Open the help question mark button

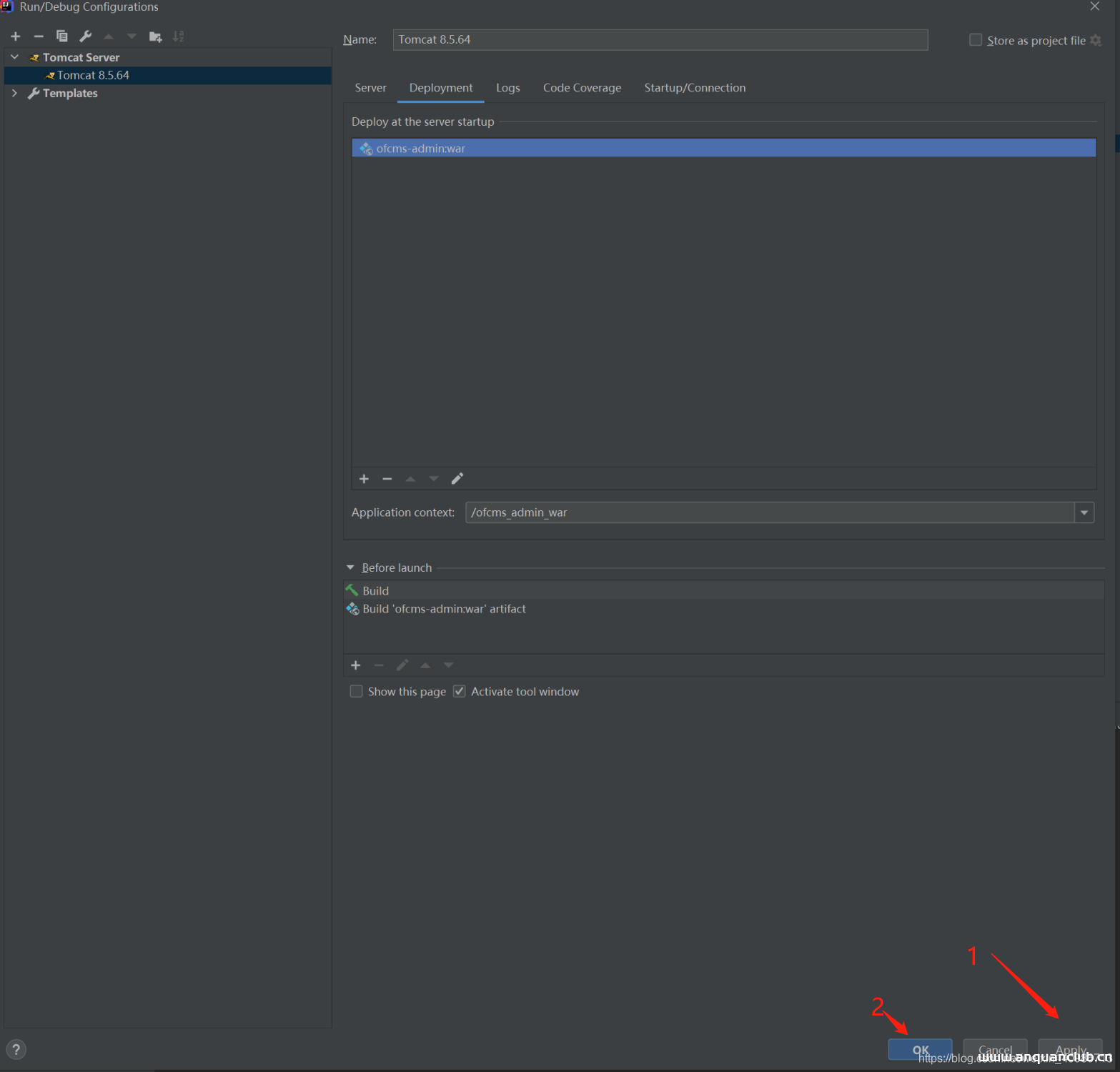16,1049
